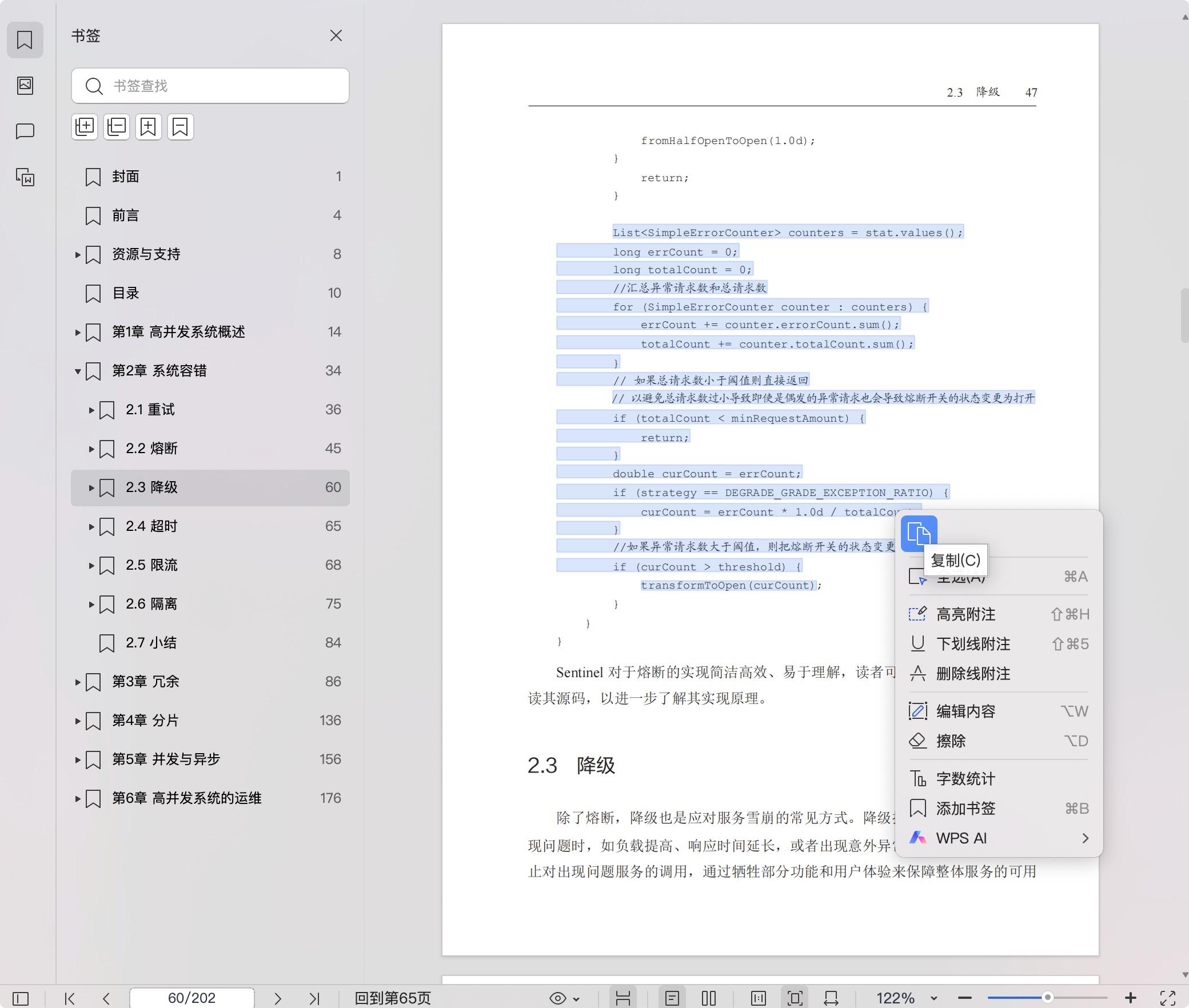Select 高亮附注 from context menu
The width and height of the screenshot is (1189, 1008).
pyautogui.click(x=965, y=614)
